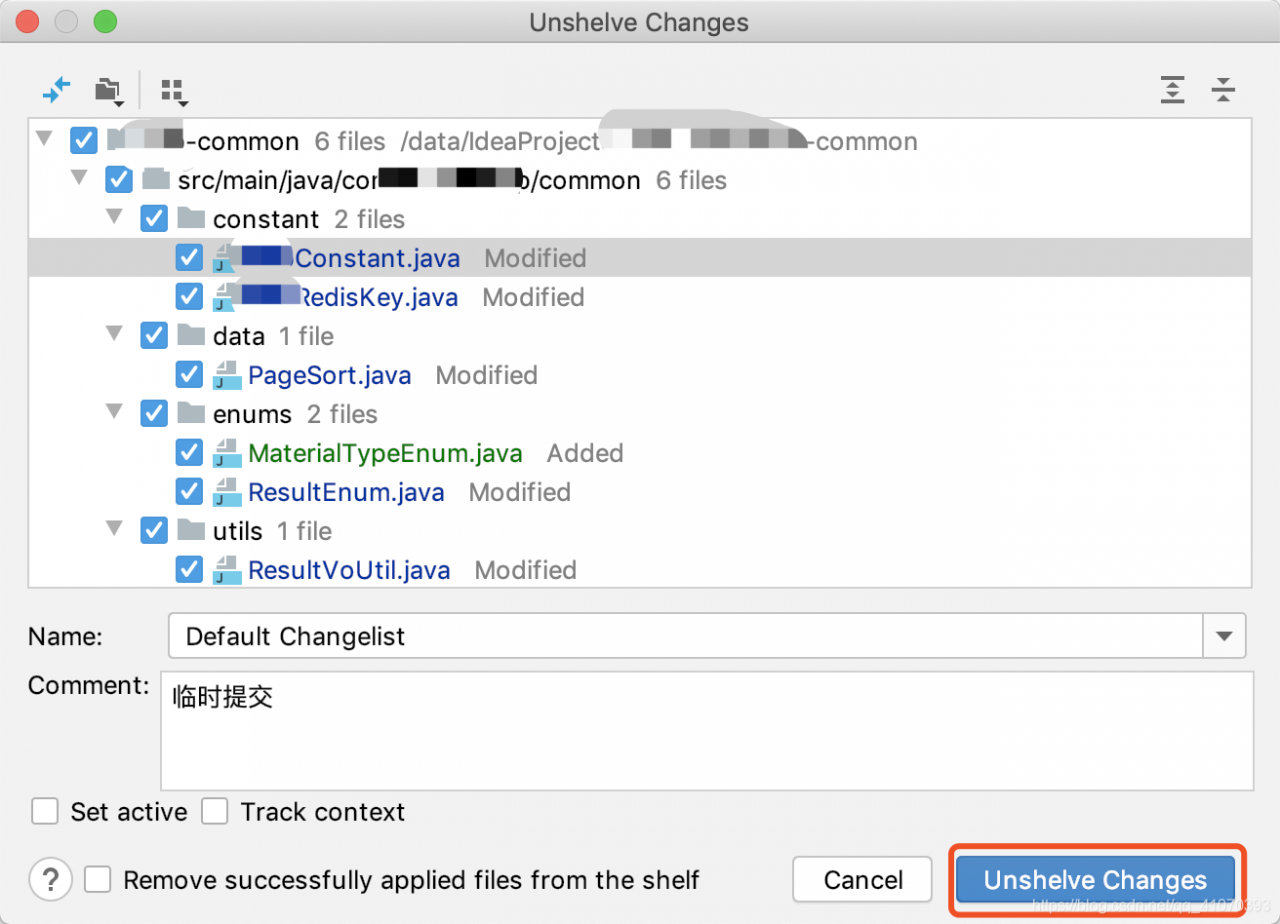Collapse the enums folder node
Screen dimensions: 1280x924
116,412
